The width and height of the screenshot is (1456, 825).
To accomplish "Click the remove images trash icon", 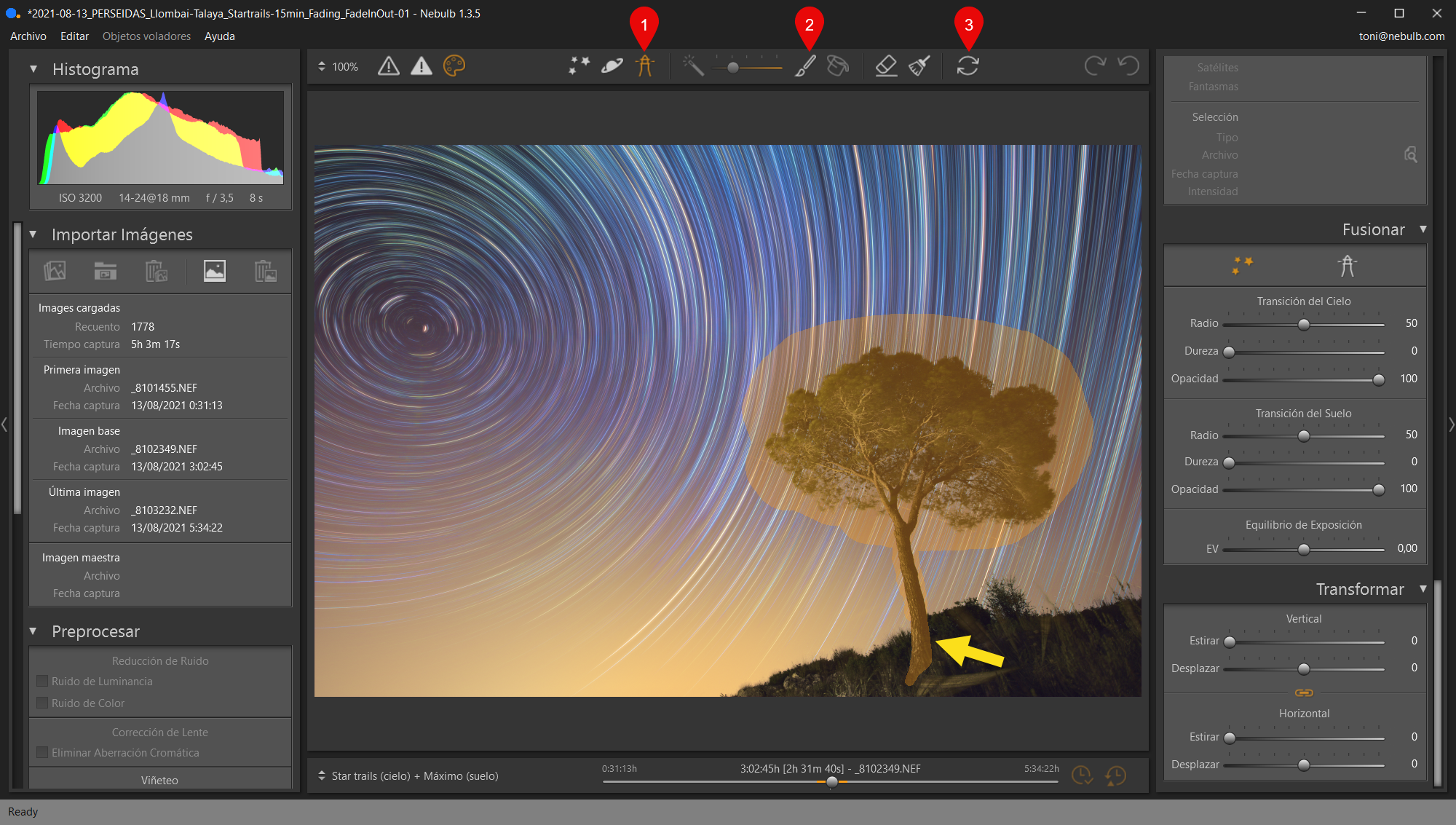I will pos(157,271).
